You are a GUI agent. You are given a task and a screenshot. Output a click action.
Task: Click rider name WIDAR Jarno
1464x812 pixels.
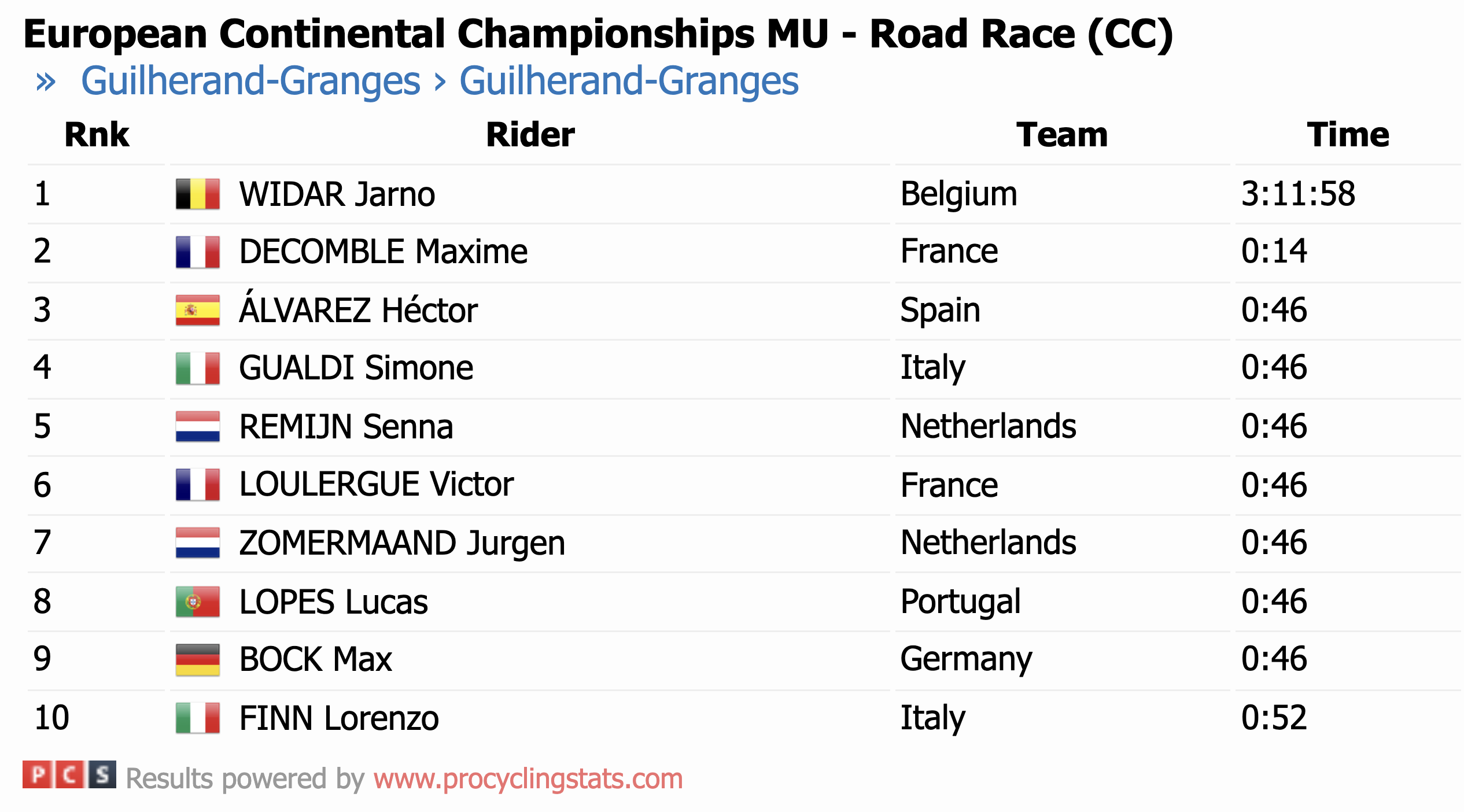tap(337, 194)
